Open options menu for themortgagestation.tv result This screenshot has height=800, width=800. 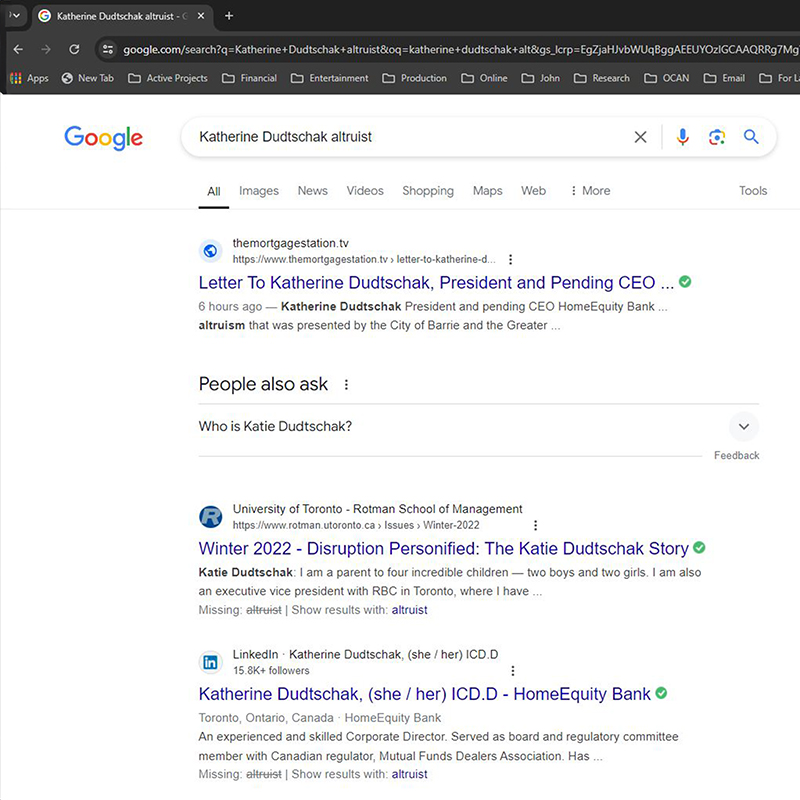[510, 260]
